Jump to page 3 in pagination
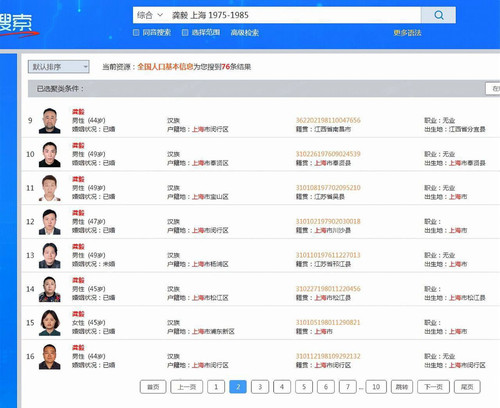The height and width of the screenshot is (408, 500). [x=260, y=387]
